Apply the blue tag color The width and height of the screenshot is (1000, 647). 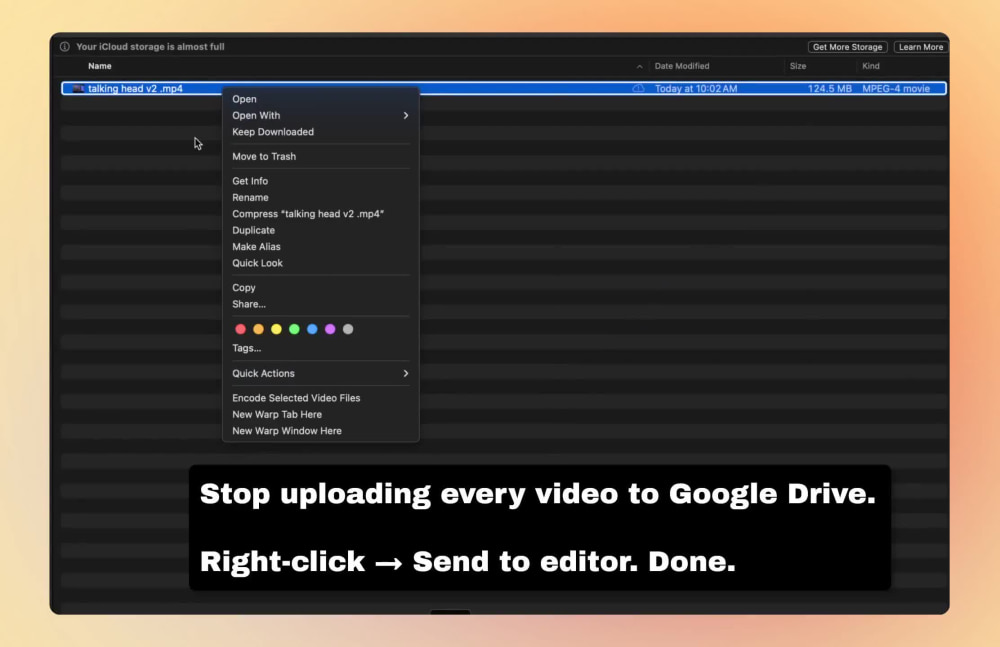tap(312, 329)
